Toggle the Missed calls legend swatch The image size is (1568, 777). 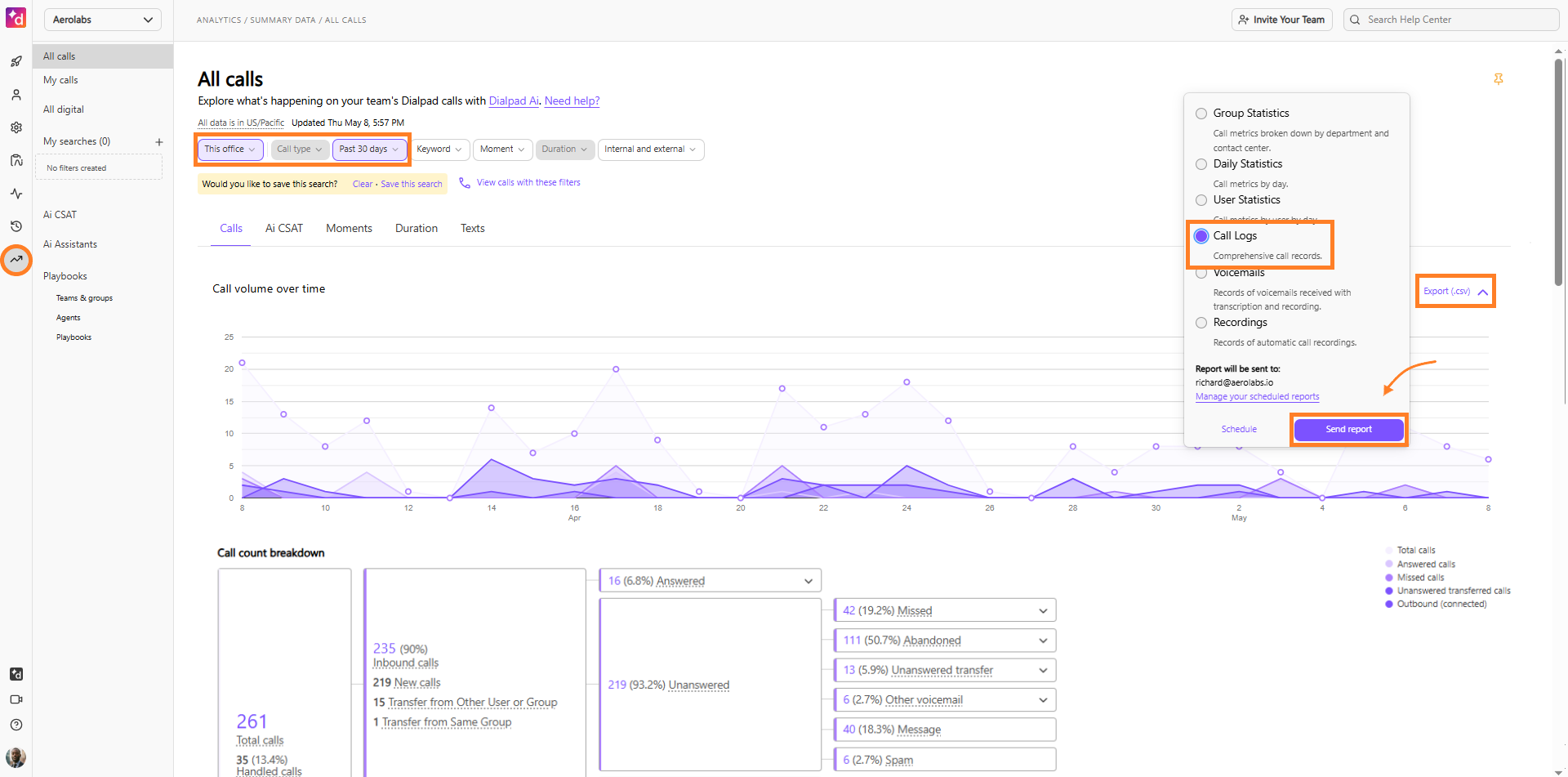click(x=1389, y=578)
